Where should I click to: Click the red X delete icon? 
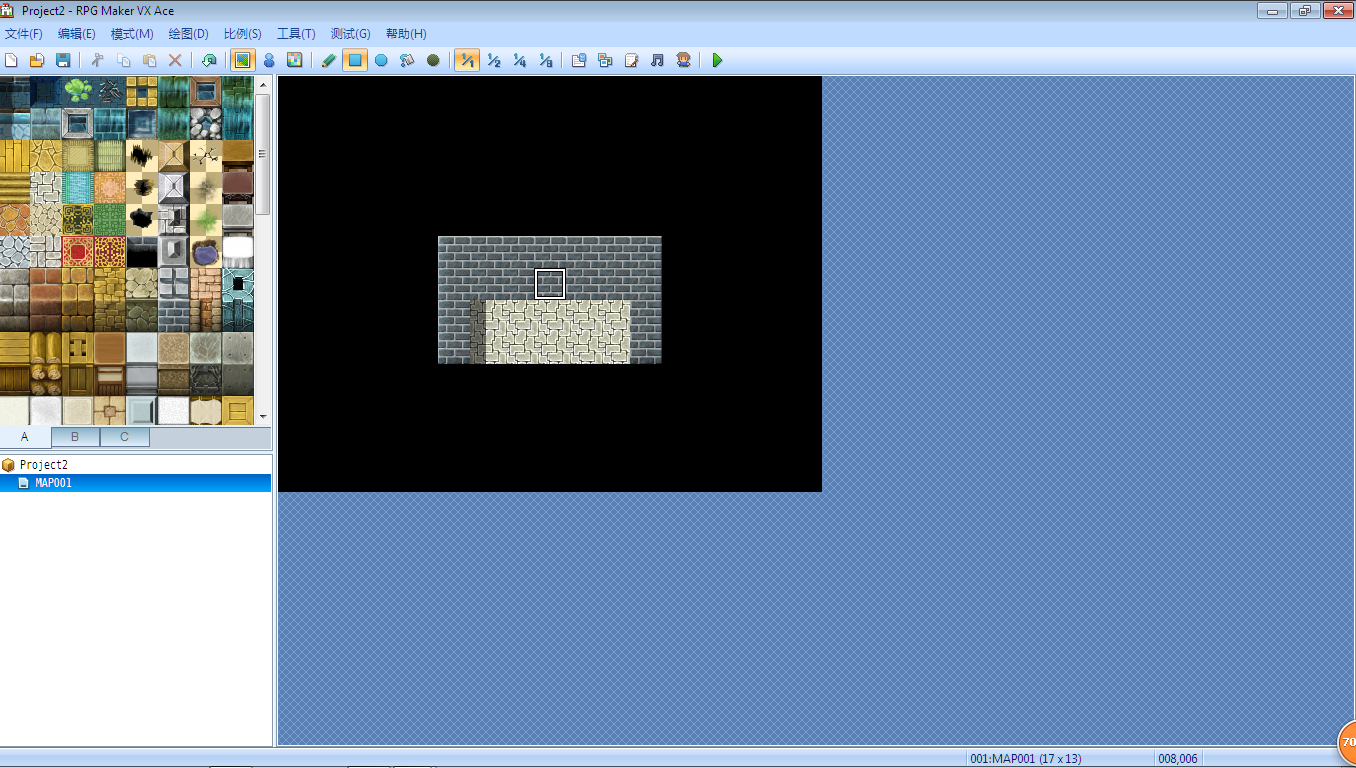175,60
